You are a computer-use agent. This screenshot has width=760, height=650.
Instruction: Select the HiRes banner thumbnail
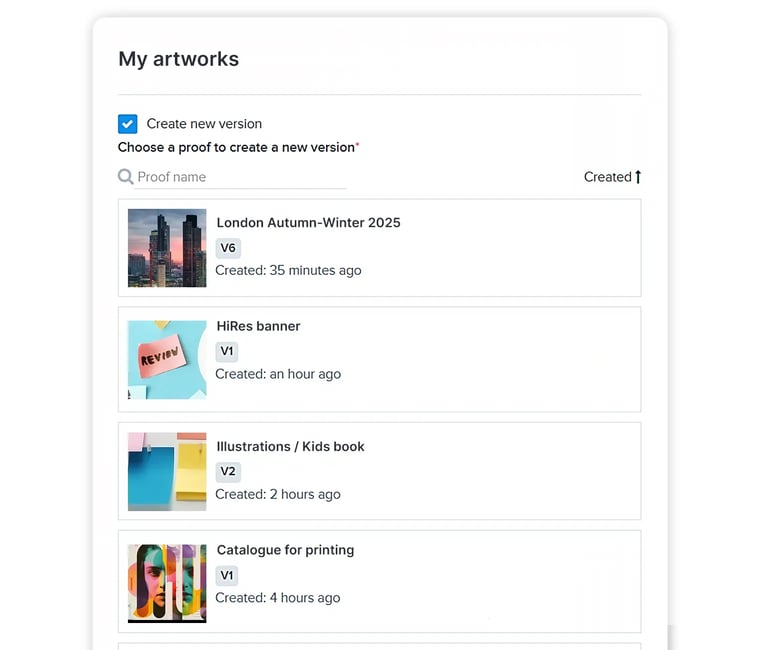coord(167,360)
